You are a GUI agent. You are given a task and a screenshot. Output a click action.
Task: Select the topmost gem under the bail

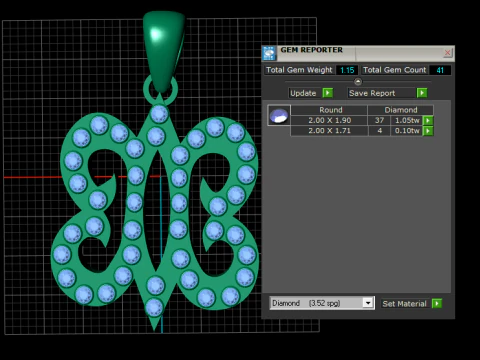pos(159,114)
